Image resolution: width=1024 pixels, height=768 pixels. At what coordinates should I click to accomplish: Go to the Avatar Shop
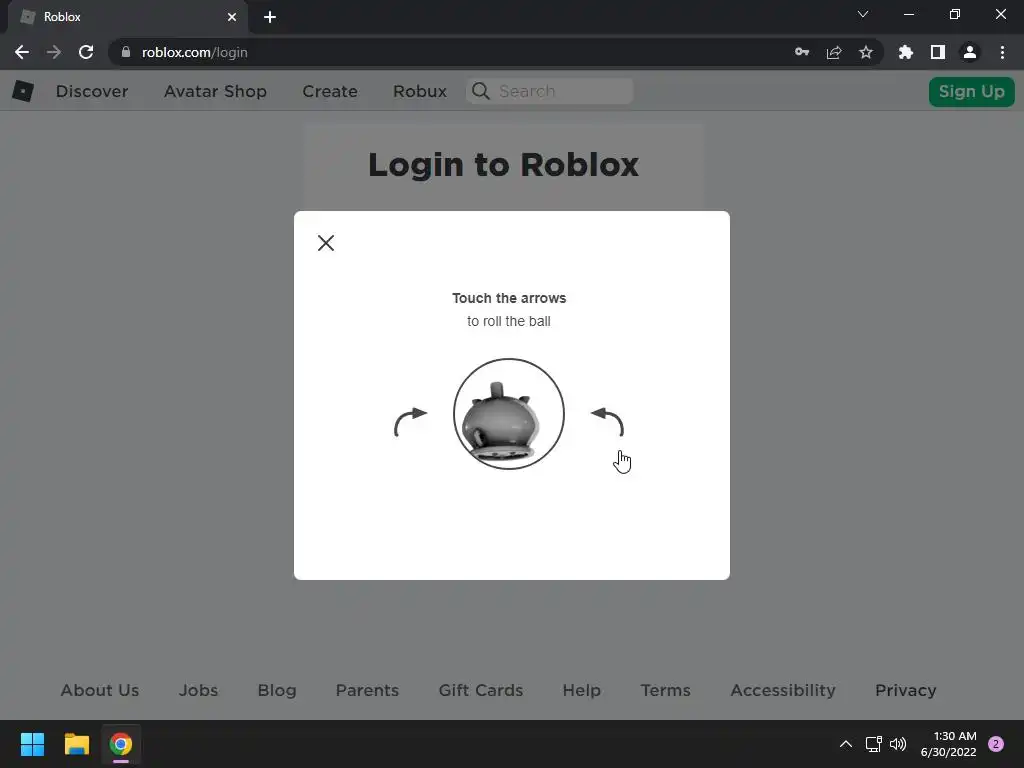tap(215, 91)
